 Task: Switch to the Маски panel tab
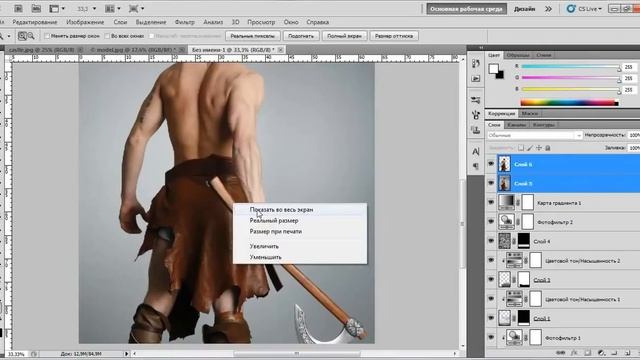coord(530,113)
